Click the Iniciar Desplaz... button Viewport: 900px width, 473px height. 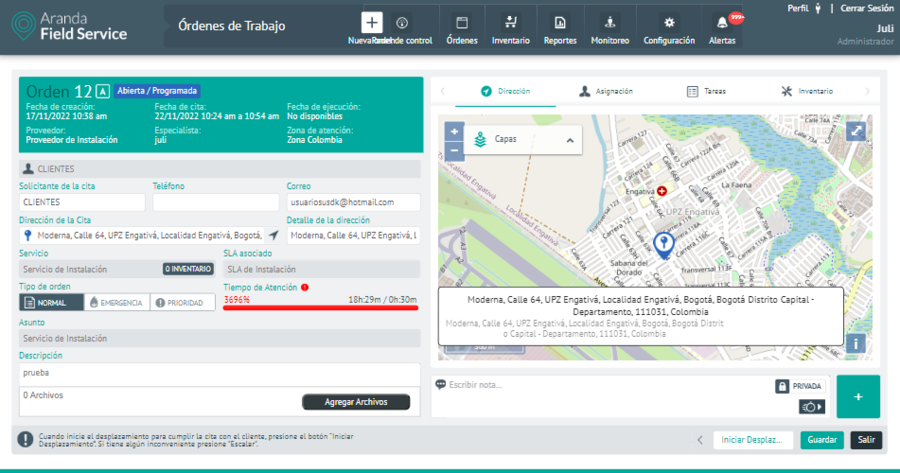pyautogui.click(x=752, y=440)
